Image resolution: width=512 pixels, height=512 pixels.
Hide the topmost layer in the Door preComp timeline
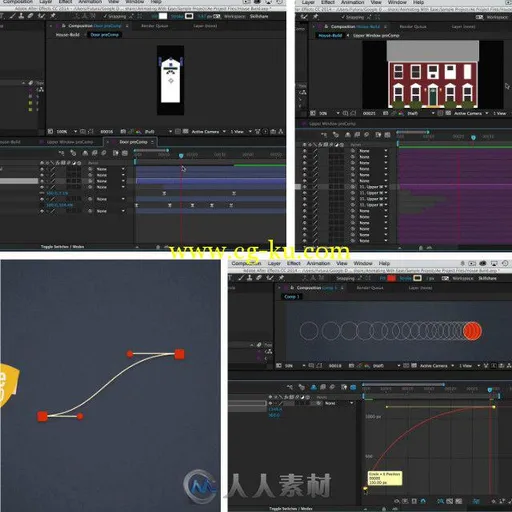42,169
